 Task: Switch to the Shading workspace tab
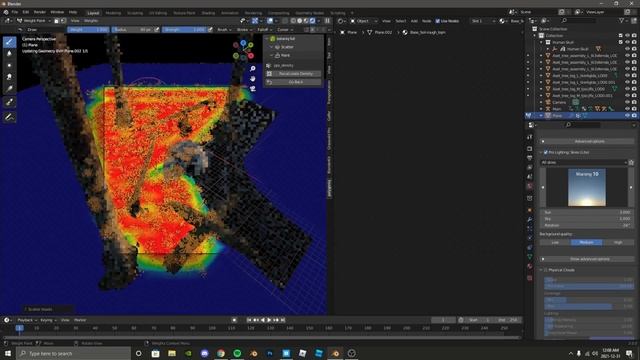[208, 13]
